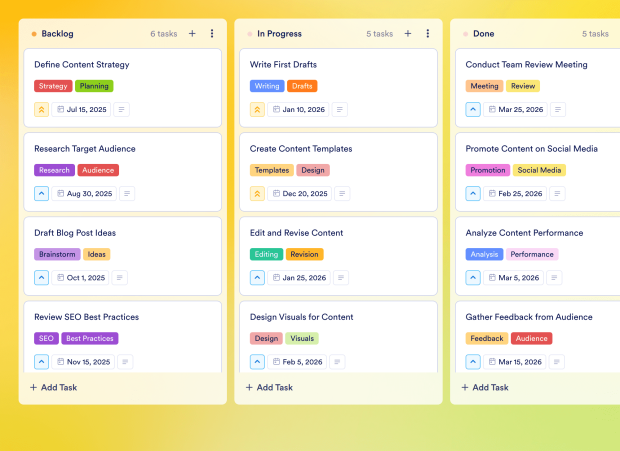Open the three-dot menu for In Progress column
This screenshot has height=451, width=620.
click(x=428, y=34)
